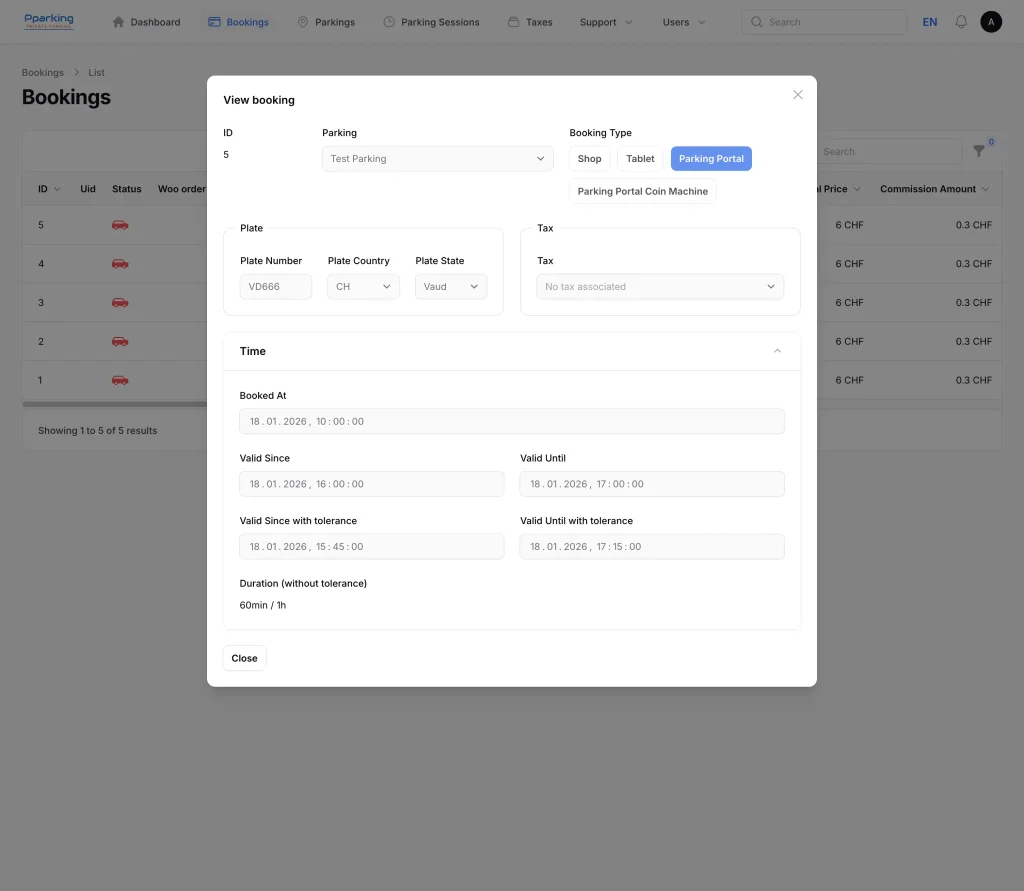Click the red car status icon in row 1

click(120, 380)
